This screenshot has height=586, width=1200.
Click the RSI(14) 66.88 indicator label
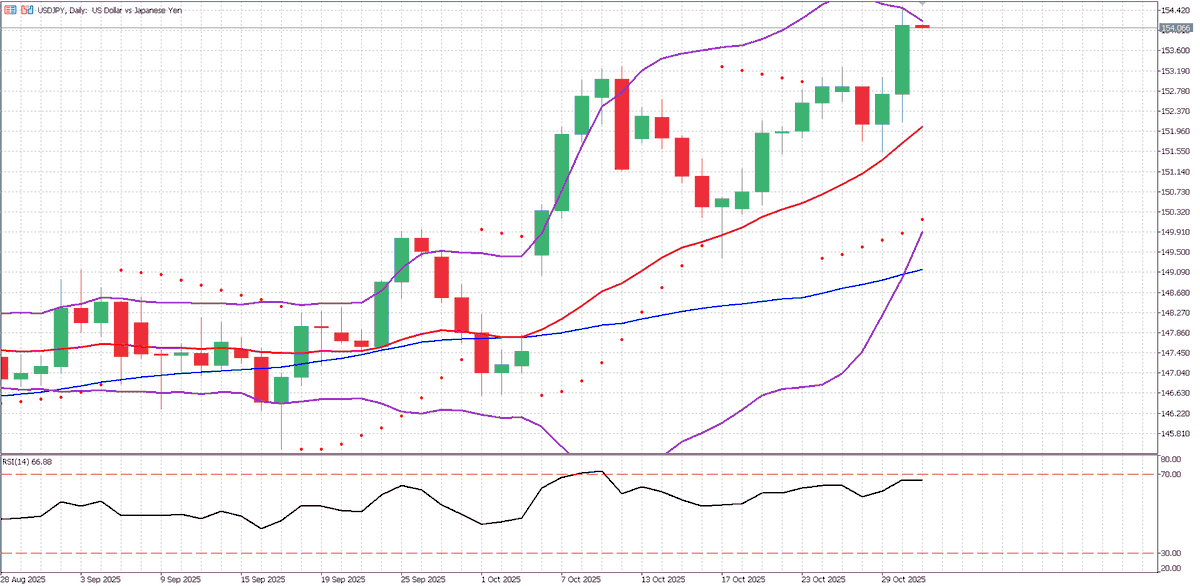point(25,463)
